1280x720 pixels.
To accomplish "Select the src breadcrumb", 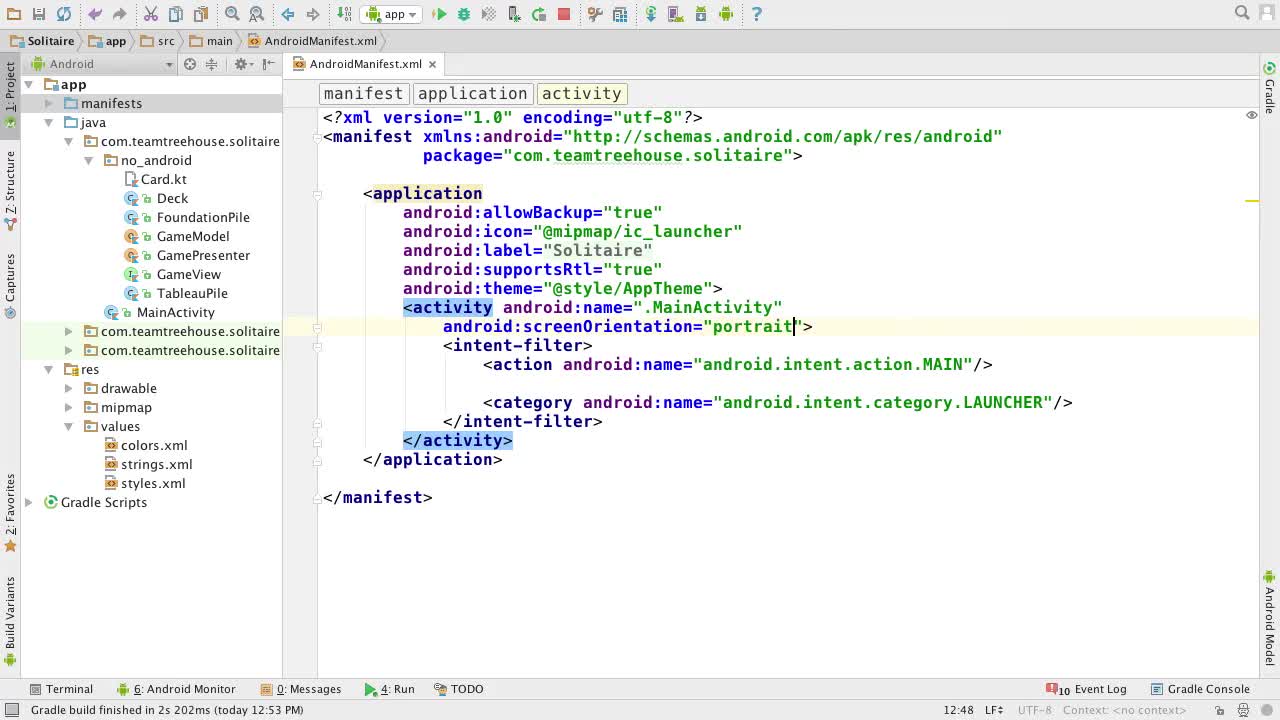I will point(158,41).
